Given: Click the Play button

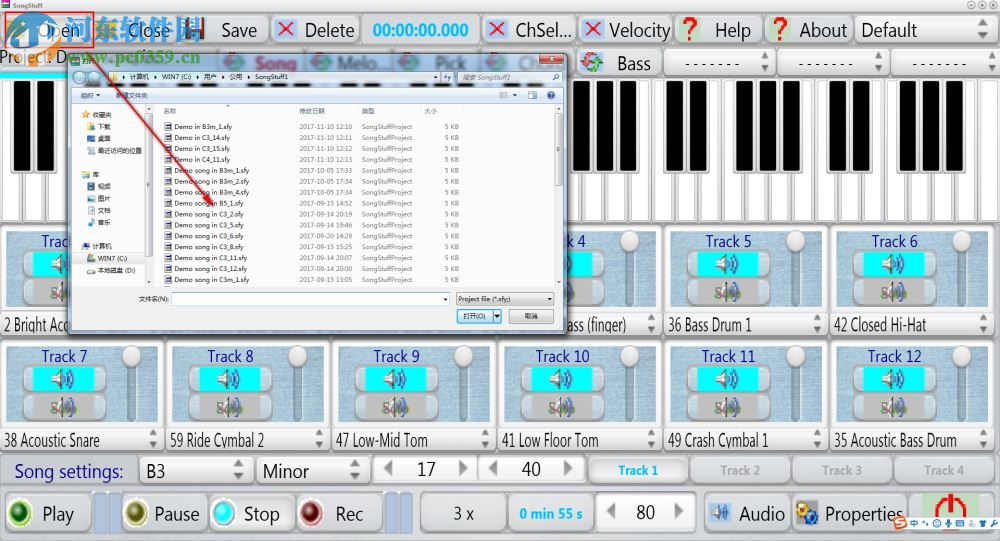Looking at the screenshot, I should (x=48, y=514).
